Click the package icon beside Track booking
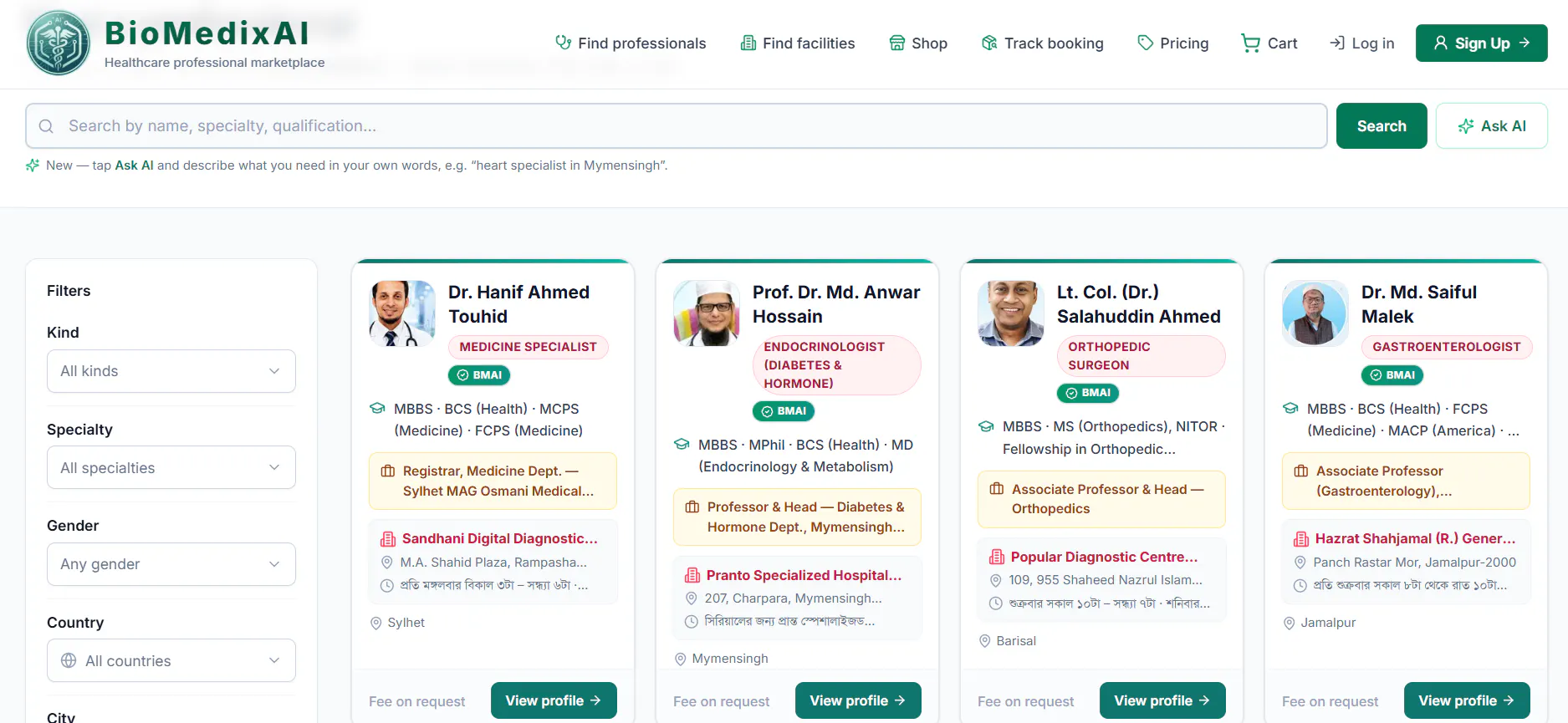The image size is (1568, 723). (989, 43)
